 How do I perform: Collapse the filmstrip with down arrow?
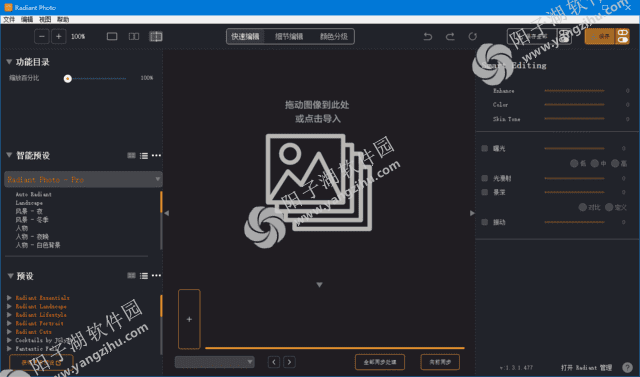coord(320,285)
